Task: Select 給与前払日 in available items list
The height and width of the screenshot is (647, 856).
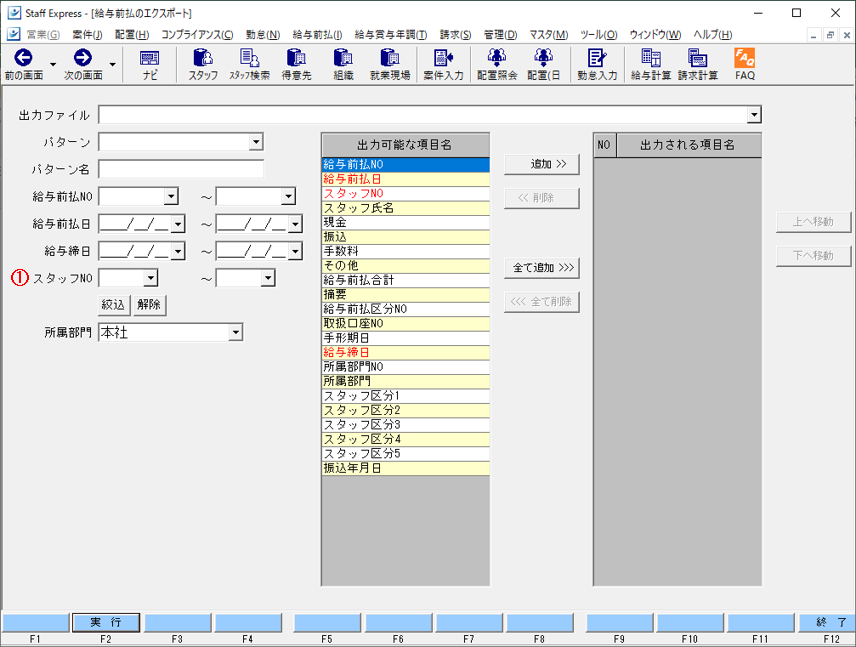Action: coord(406,179)
